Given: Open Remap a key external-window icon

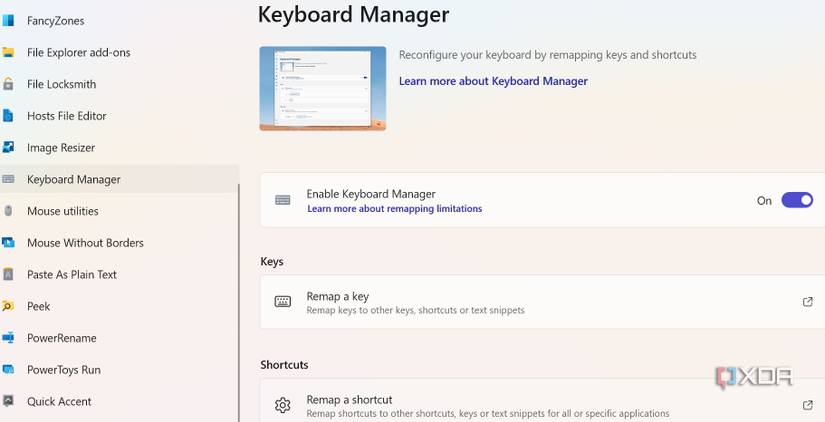Looking at the screenshot, I should click(808, 302).
